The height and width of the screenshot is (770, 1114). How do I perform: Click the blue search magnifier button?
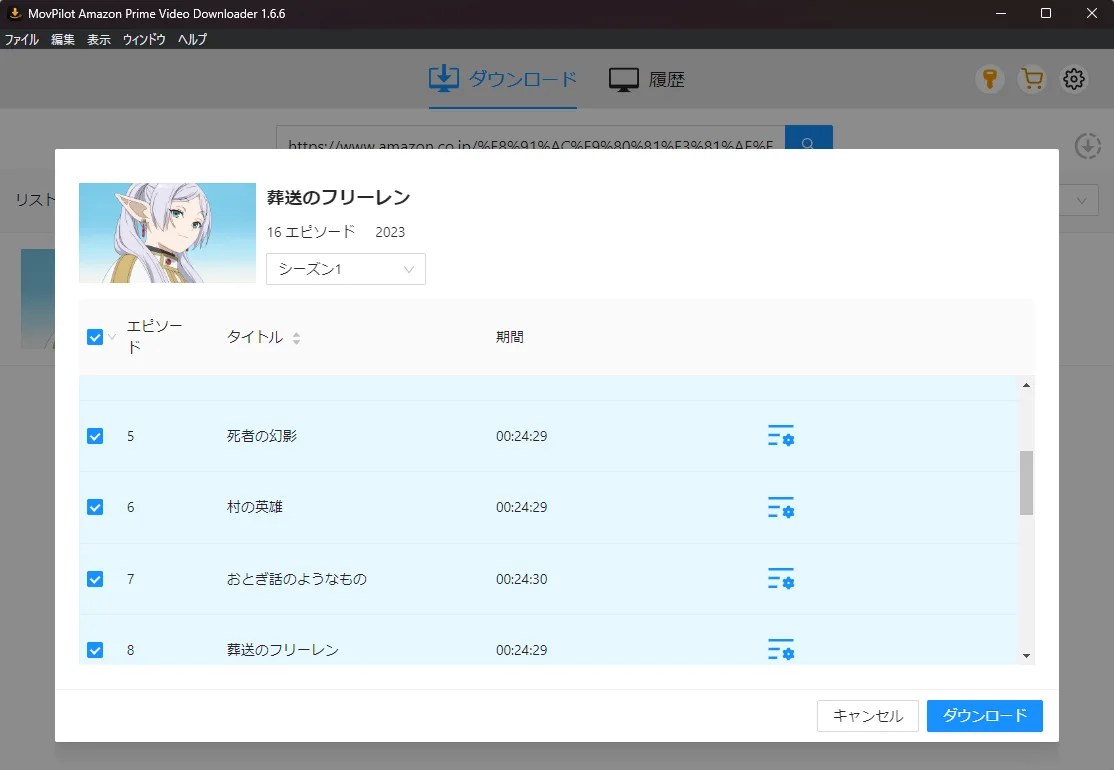click(x=808, y=145)
